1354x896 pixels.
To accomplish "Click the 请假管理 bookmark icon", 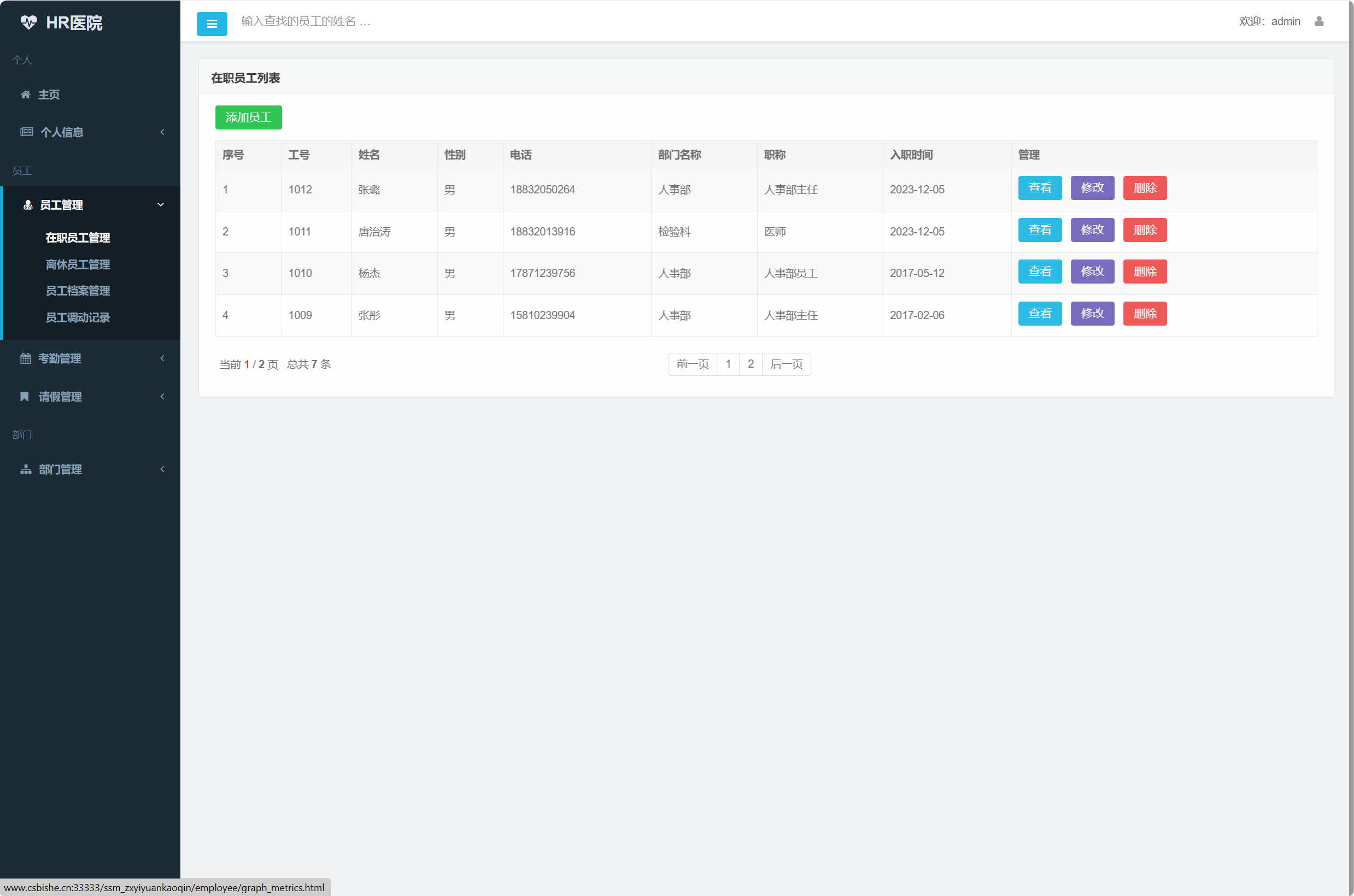I will [25, 397].
